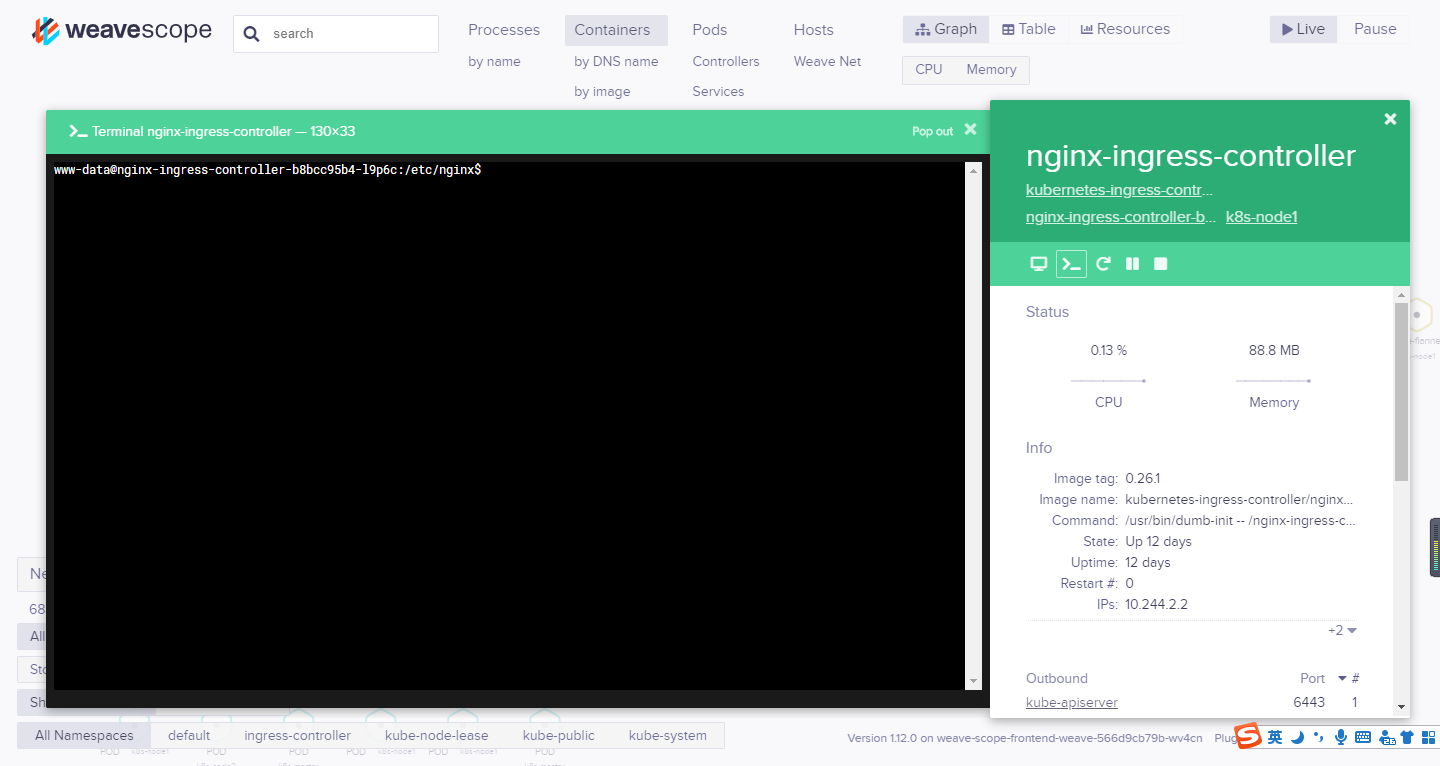The image size is (1440, 766).
Task: Pause the live updates
Action: pos(1375,29)
